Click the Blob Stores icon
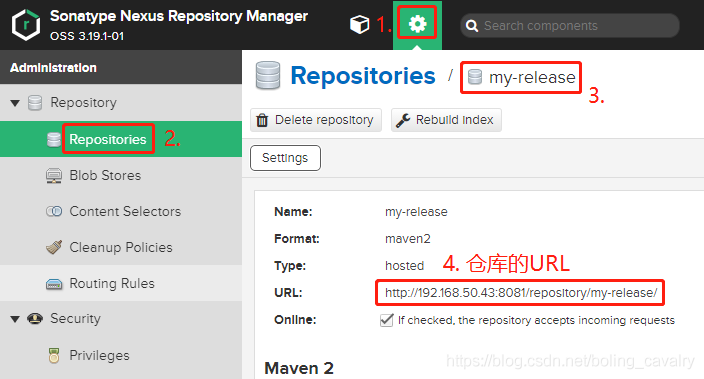 [x=54, y=175]
